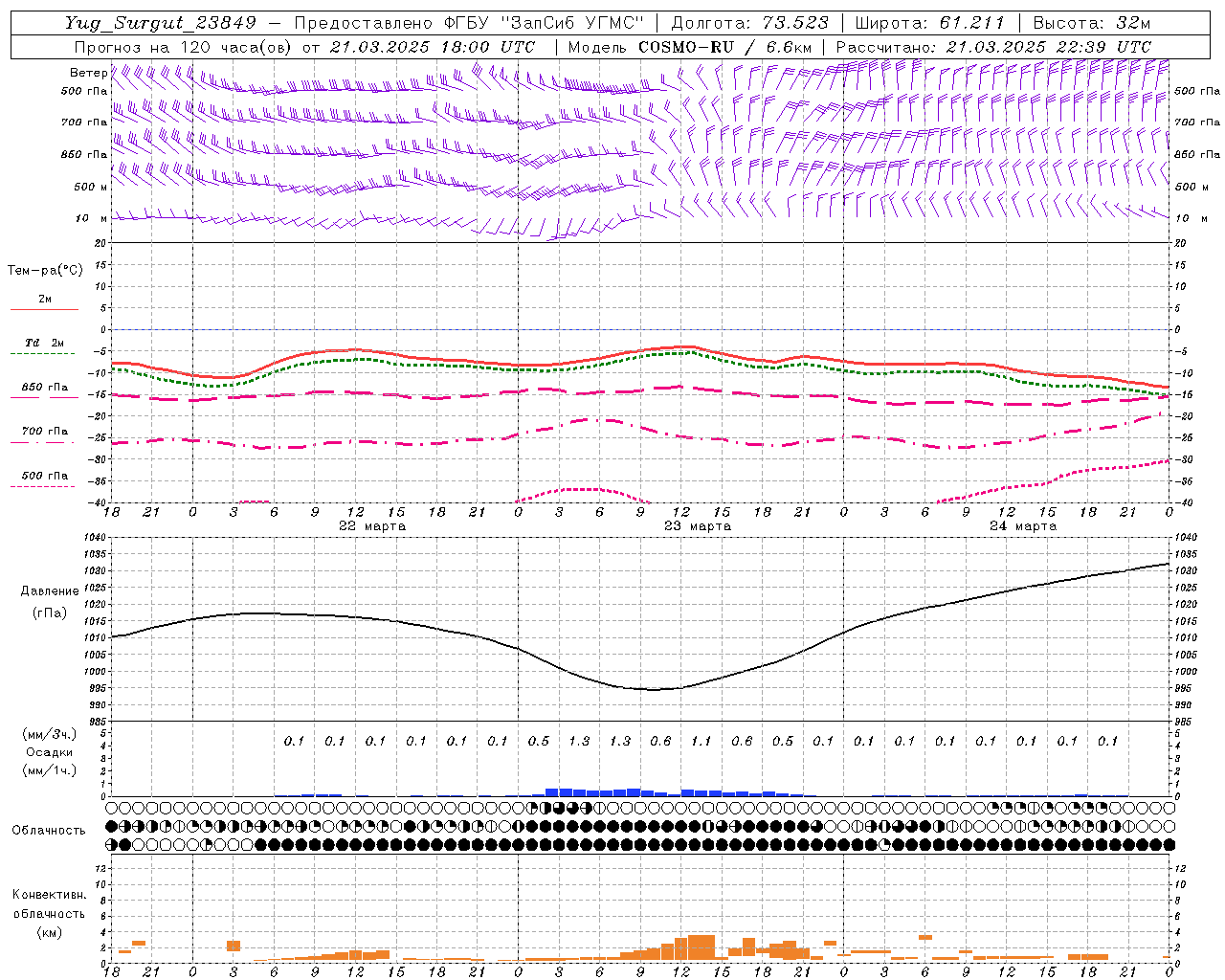This screenshot has width=1225, height=980.
Task: Click the Осадки panel label
Action: pos(50,753)
